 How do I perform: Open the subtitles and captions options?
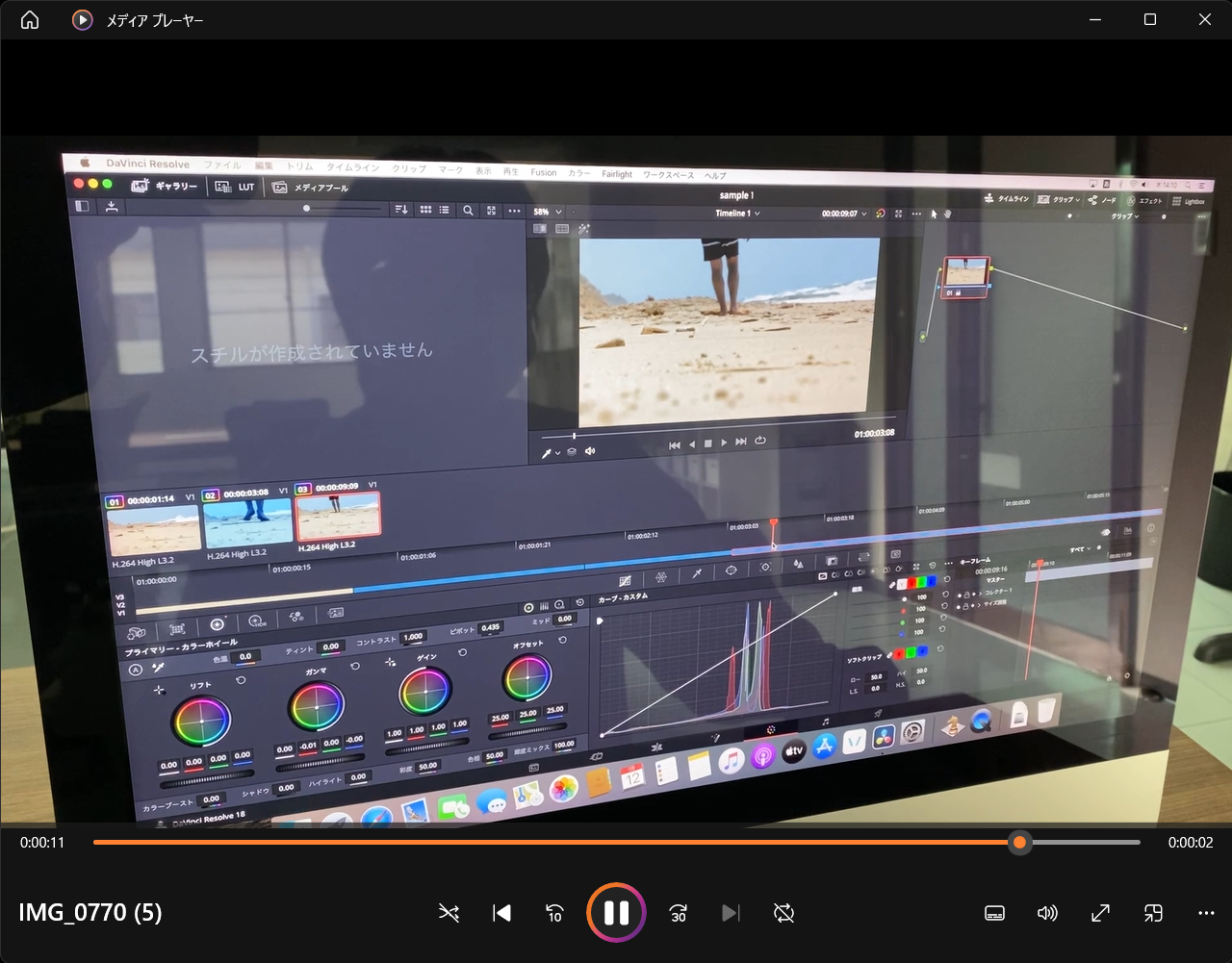995,913
